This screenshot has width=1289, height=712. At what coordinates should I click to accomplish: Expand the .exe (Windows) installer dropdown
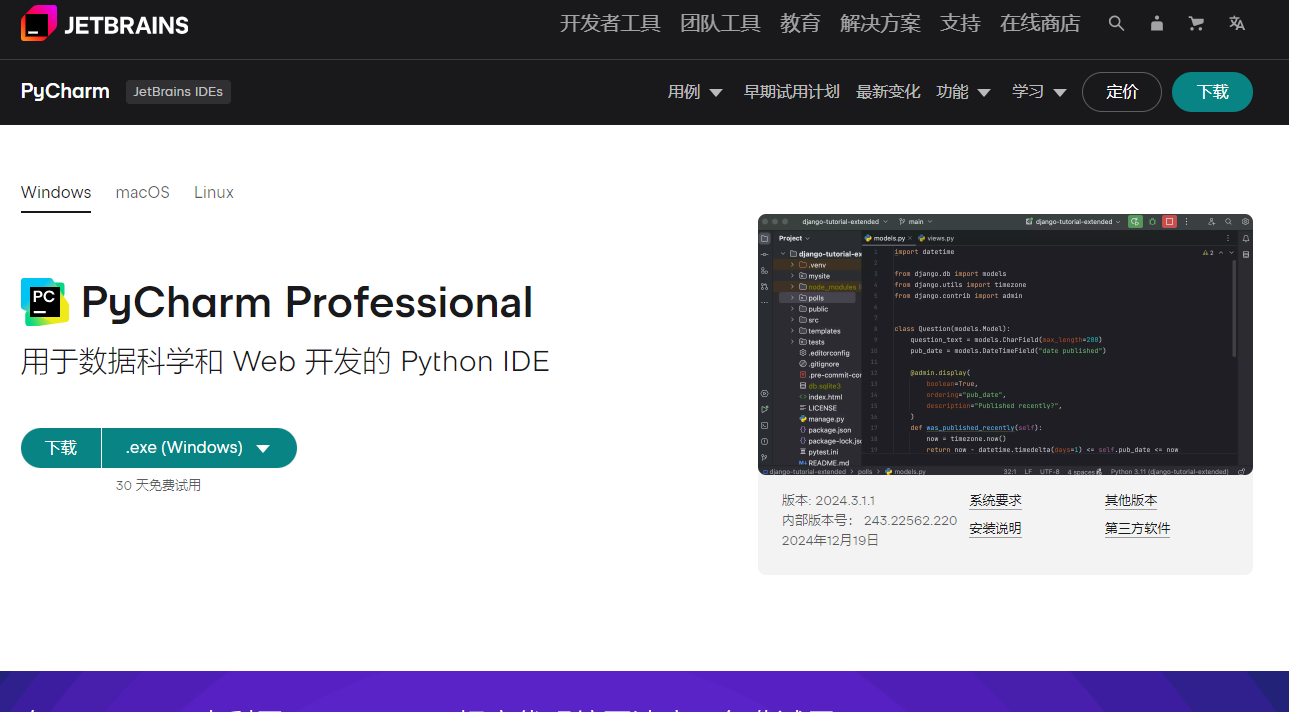(x=199, y=448)
